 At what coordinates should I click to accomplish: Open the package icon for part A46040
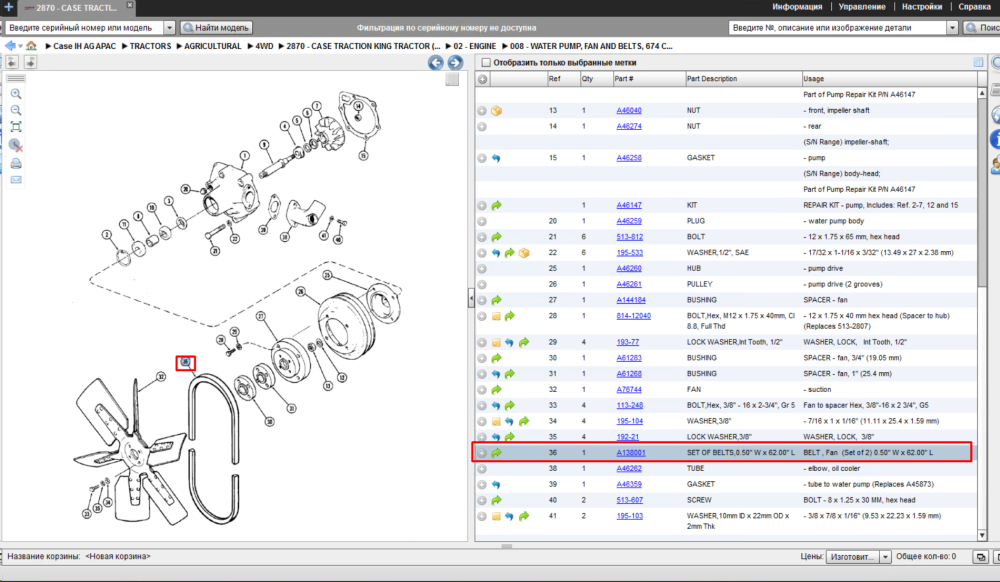[496, 110]
